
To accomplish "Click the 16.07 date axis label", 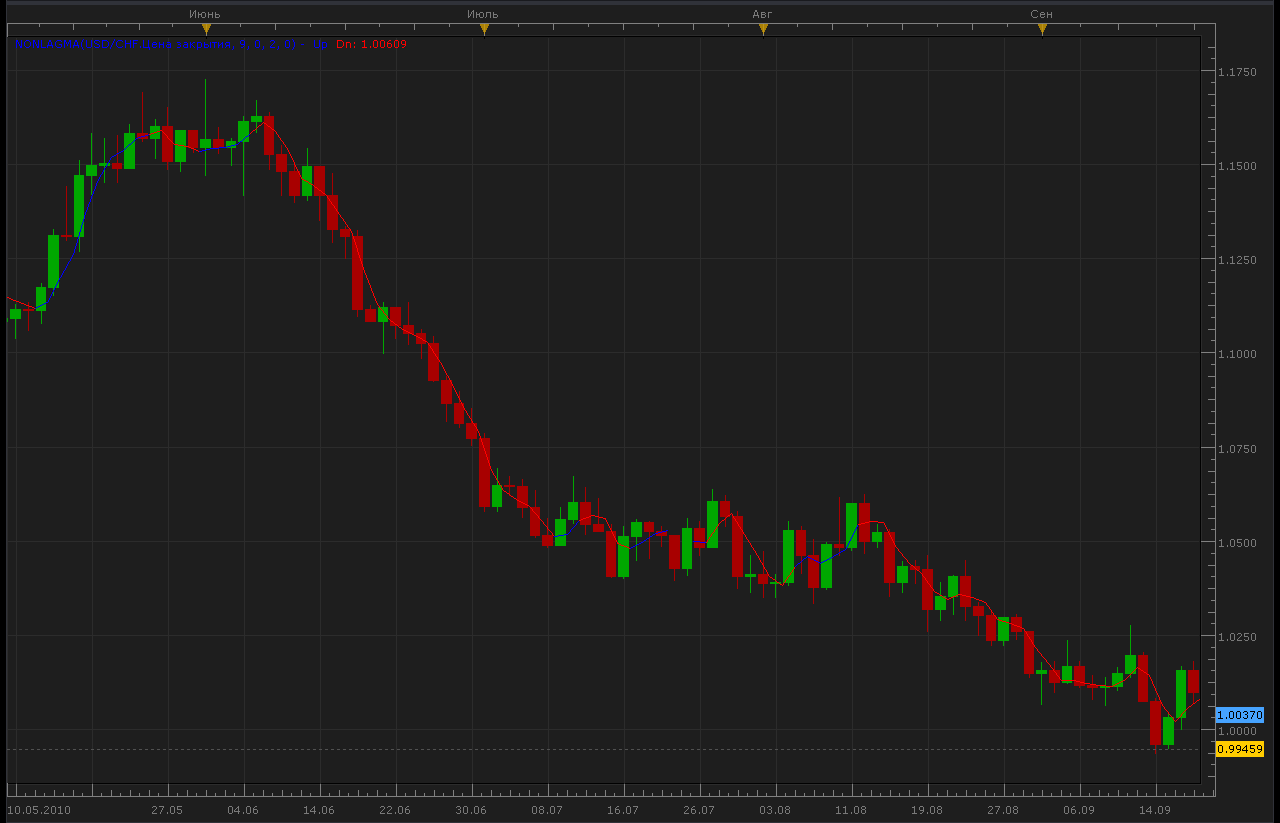I will [623, 810].
